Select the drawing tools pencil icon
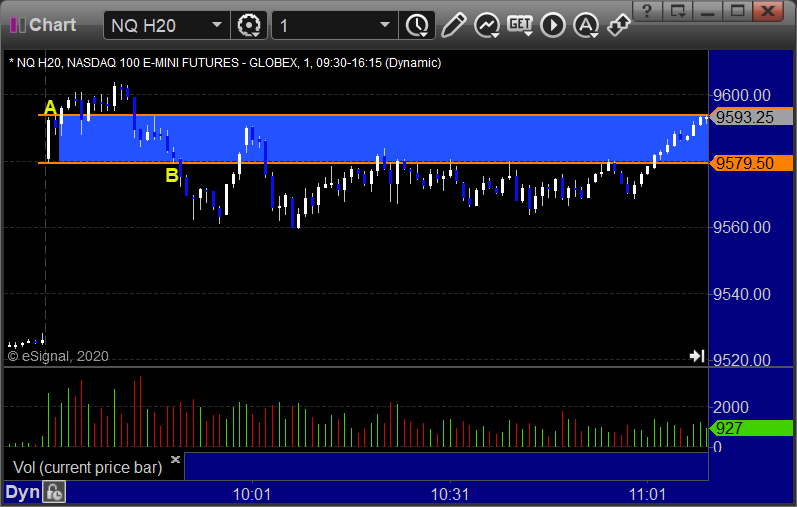This screenshot has height=507, width=797. point(453,25)
